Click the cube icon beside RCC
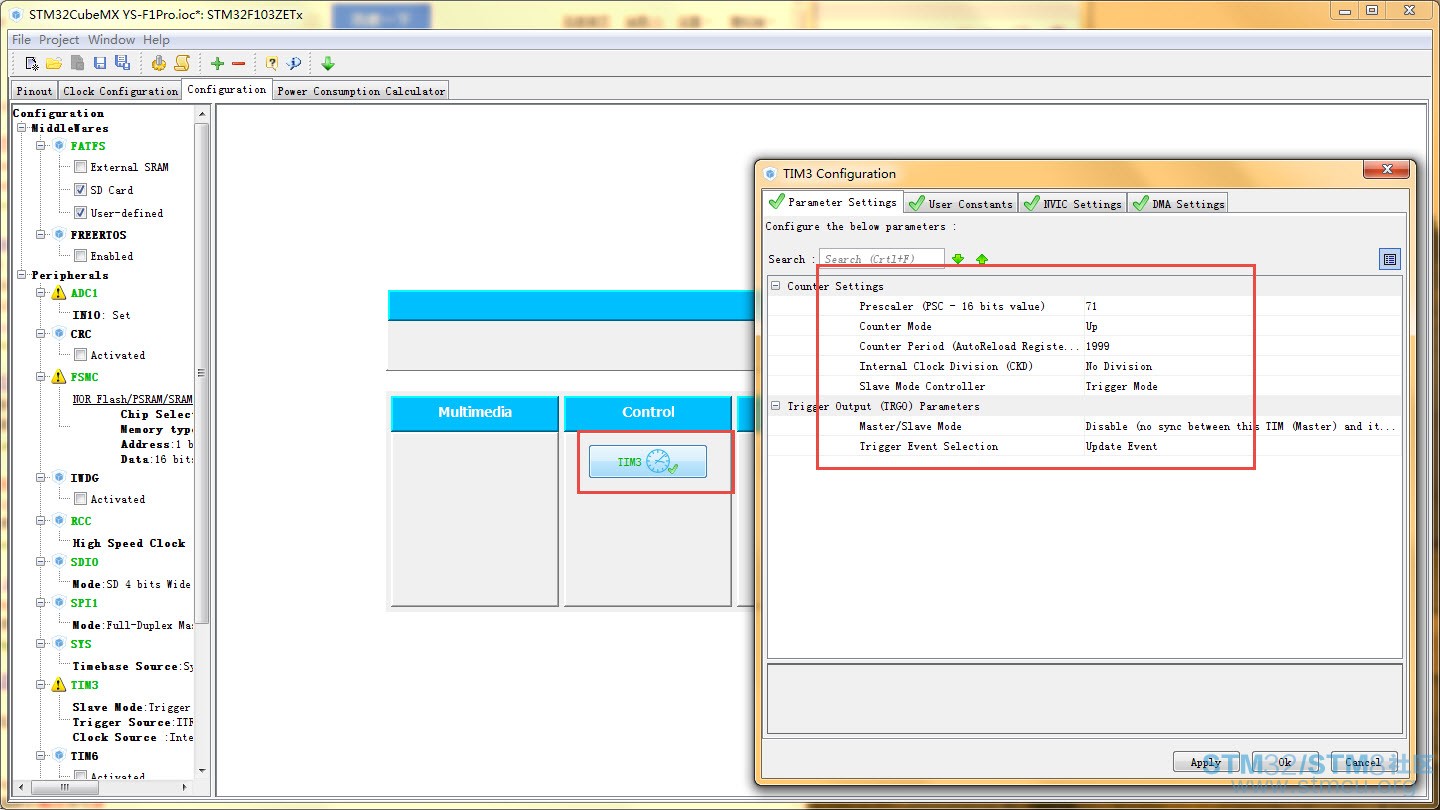1440x810 pixels. point(59,521)
